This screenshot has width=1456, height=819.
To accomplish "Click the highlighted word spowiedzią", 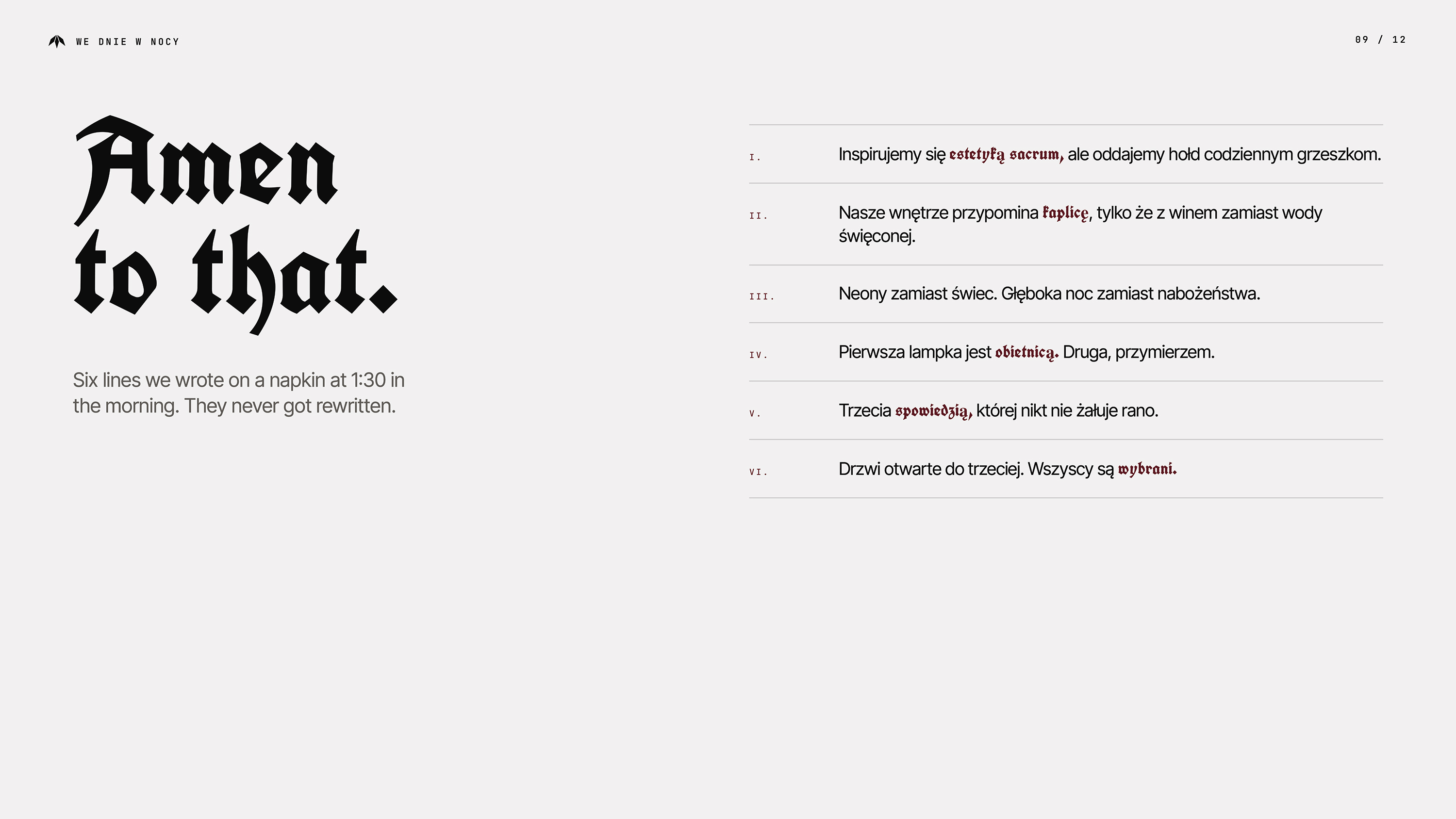I will [x=934, y=411].
